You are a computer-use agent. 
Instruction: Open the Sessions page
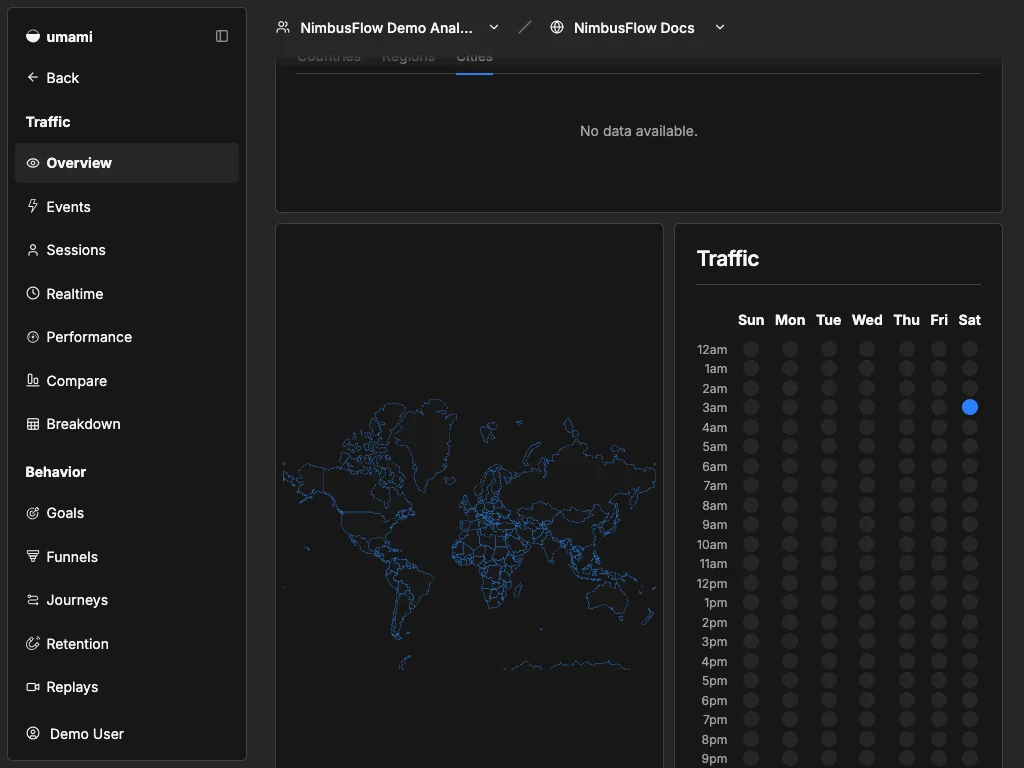(127, 249)
